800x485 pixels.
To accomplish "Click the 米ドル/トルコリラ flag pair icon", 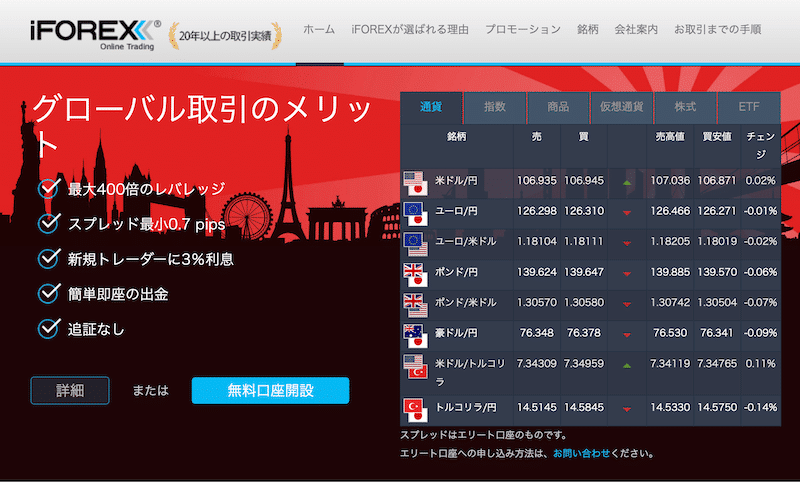I will pos(415,367).
